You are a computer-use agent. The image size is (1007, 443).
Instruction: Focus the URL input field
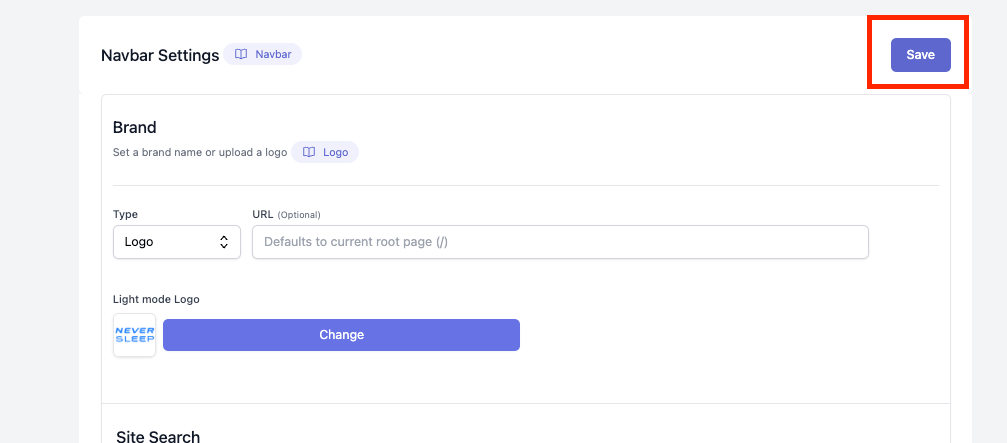click(560, 242)
